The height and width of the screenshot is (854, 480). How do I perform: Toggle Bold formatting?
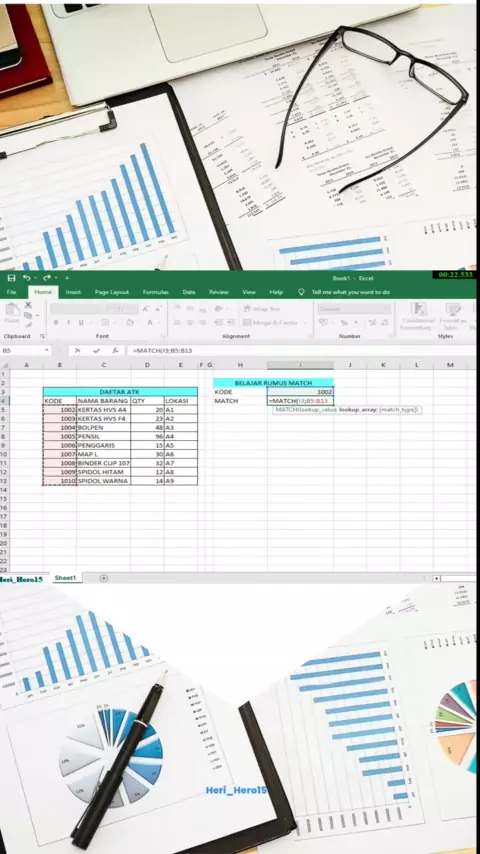click(56, 322)
